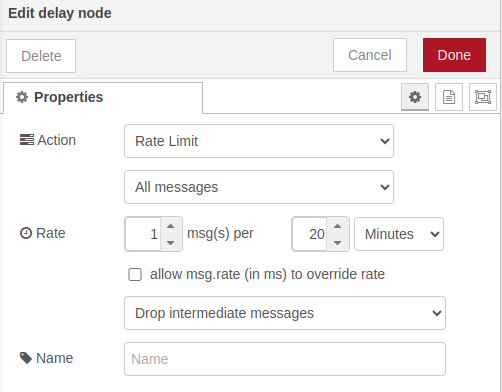Open node appearance settings icon
This screenshot has height=392, width=502.
[x=483, y=97]
